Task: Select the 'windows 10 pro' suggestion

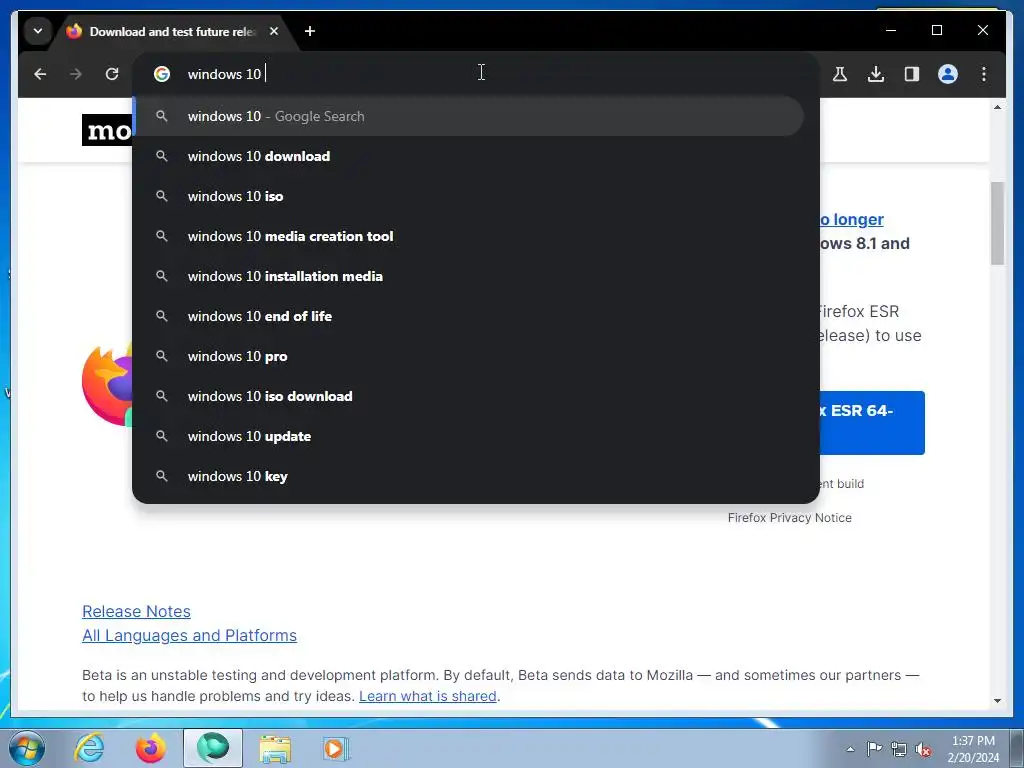Action: point(468,357)
